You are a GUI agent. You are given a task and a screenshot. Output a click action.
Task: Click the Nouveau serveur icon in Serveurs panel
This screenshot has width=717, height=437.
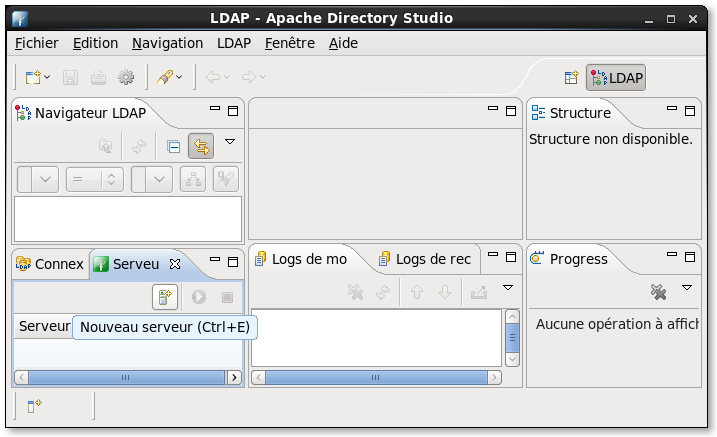165,296
